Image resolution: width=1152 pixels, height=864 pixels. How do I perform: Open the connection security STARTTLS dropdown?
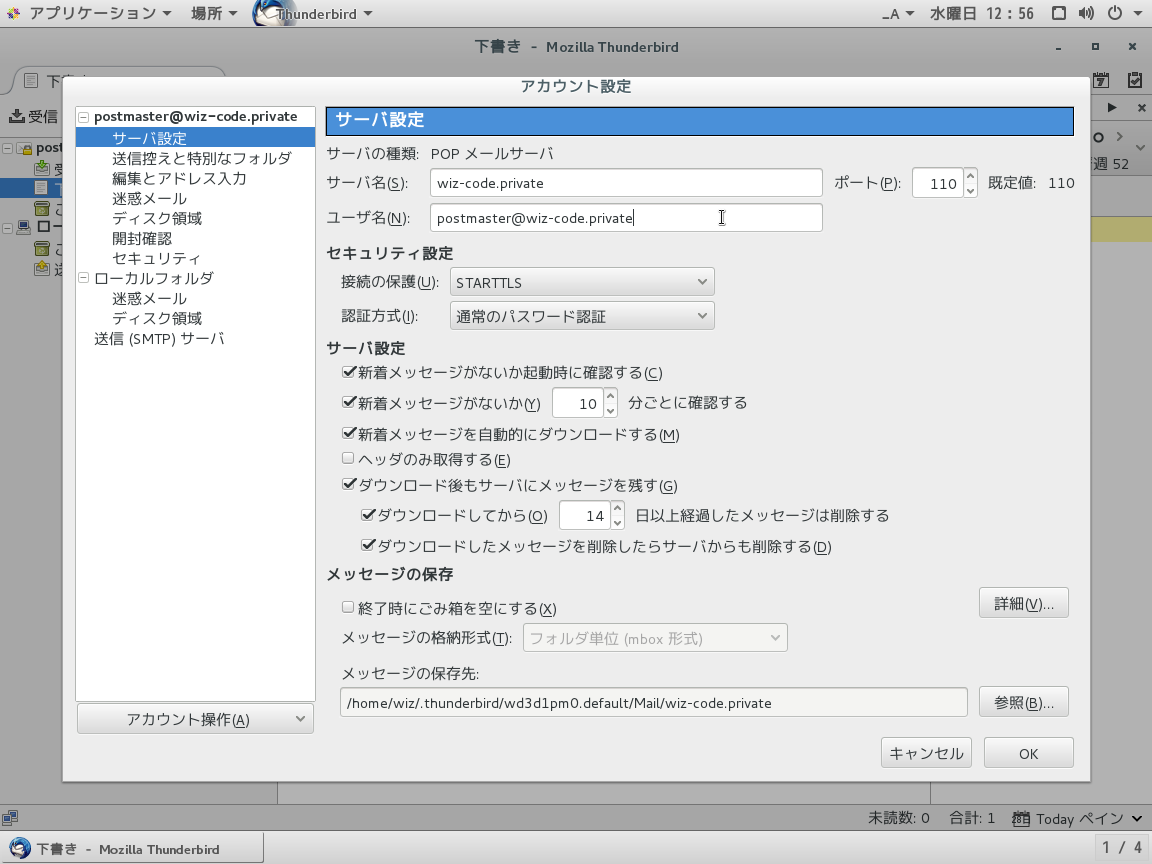[582, 282]
